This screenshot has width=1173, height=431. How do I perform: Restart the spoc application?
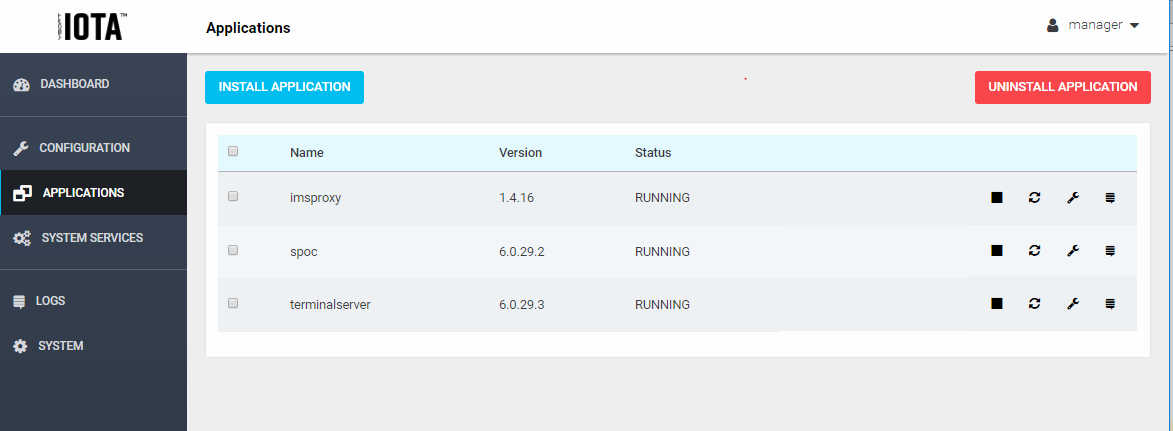coord(1034,251)
